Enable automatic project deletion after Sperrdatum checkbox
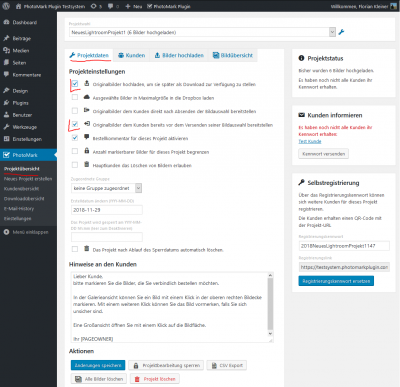Image resolution: width=400 pixels, height=387 pixels. point(75,249)
